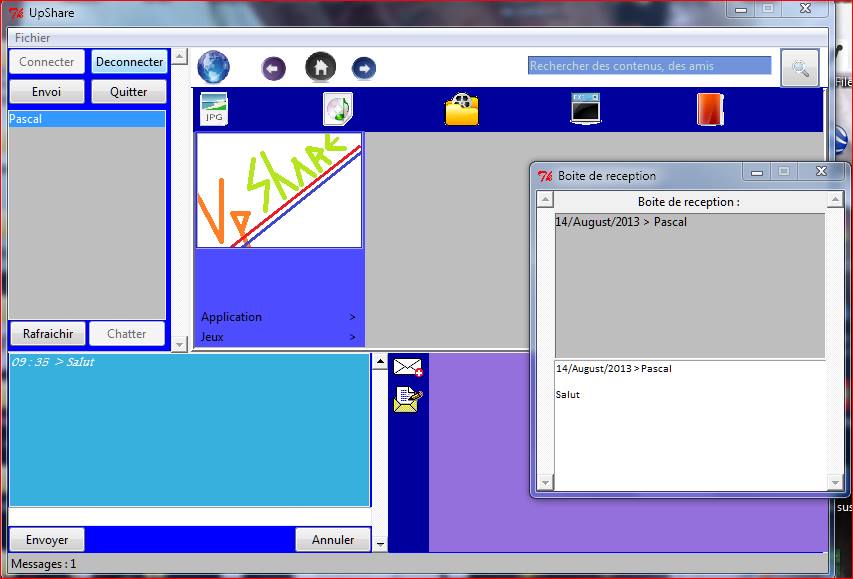Open the new mail envelope icon
The image size is (853, 579).
[x=408, y=367]
